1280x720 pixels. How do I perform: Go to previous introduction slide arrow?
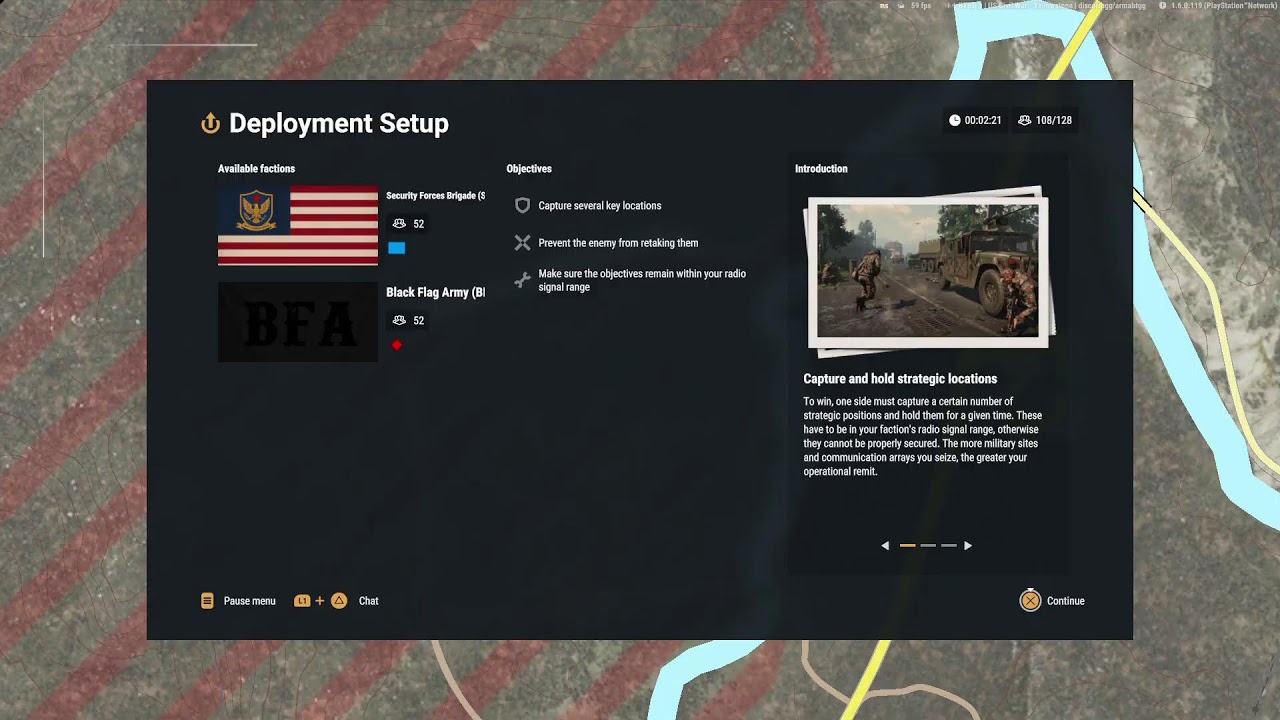coord(885,546)
